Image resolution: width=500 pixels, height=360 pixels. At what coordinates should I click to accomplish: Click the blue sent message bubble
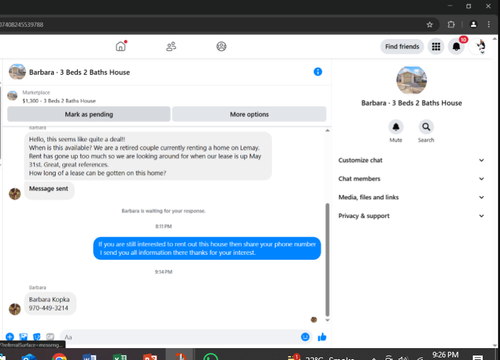207,248
